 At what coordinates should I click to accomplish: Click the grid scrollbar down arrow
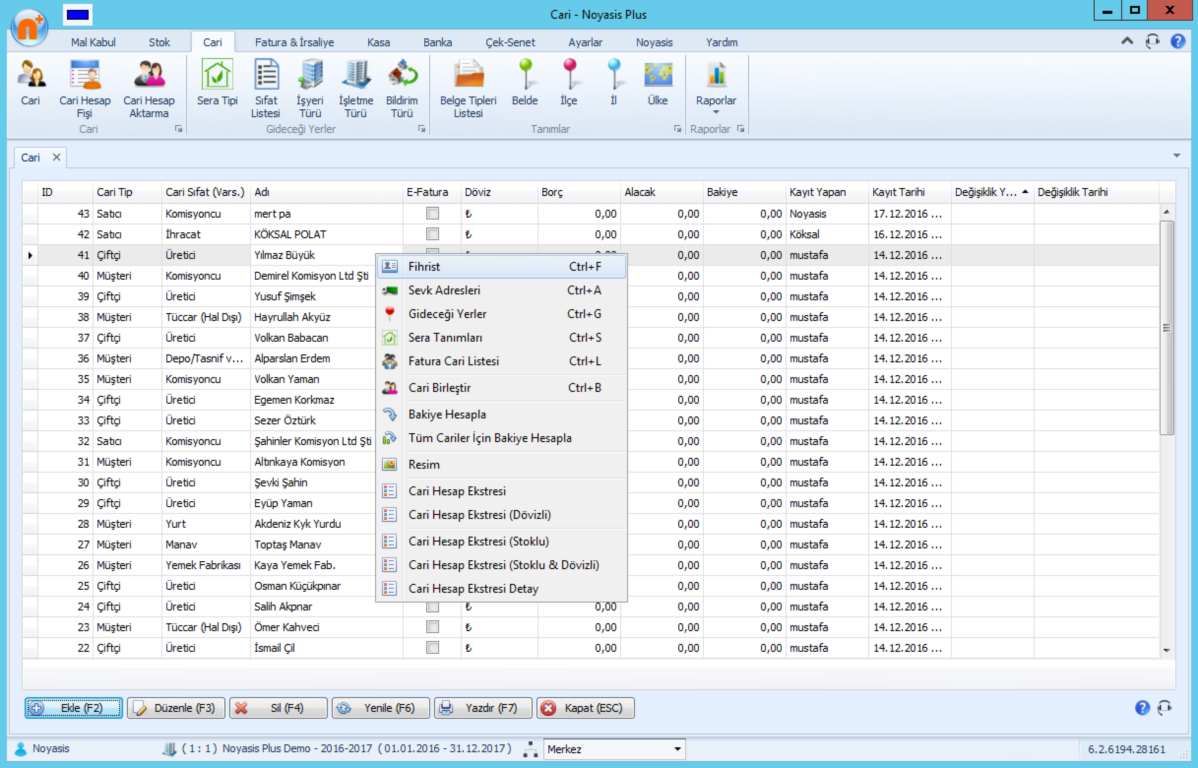tap(1166, 650)
